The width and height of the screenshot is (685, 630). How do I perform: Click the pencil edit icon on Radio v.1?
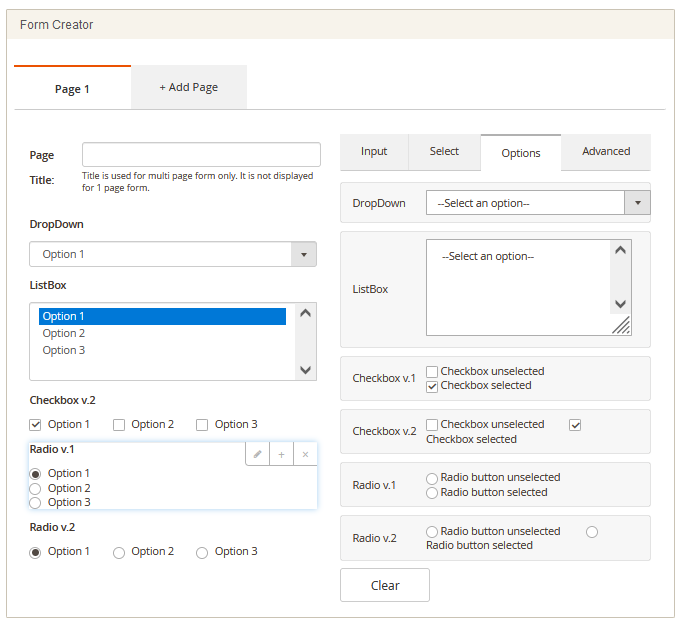pos(258,454)
